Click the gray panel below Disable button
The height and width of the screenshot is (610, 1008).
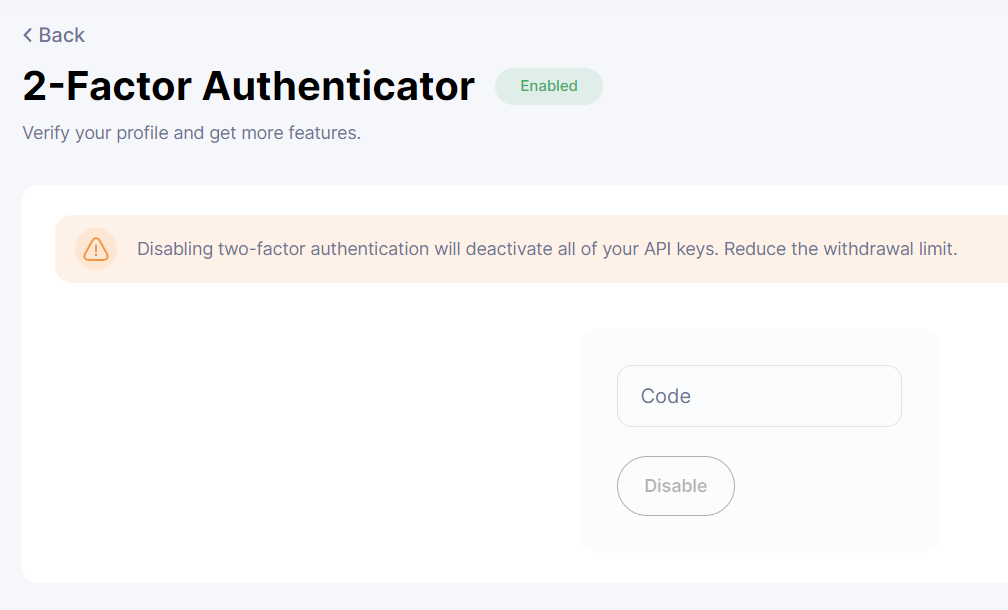pyautogui.click(x=760, y=535)
